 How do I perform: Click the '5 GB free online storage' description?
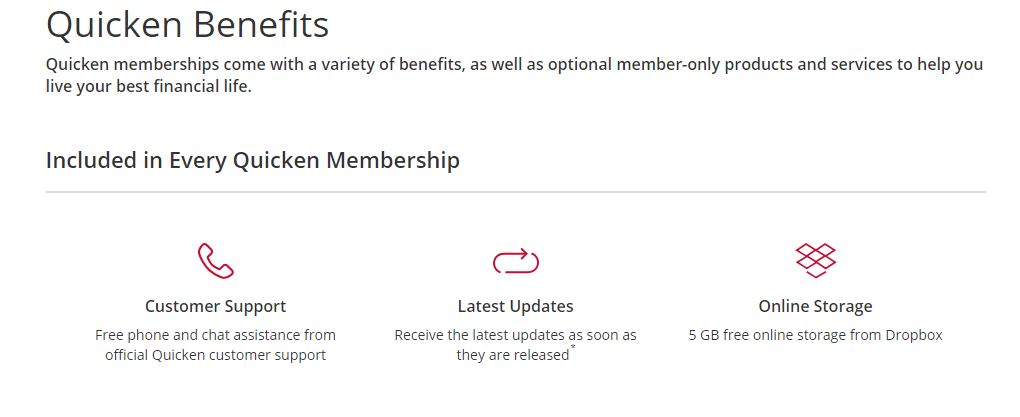(x=816, y=335)
